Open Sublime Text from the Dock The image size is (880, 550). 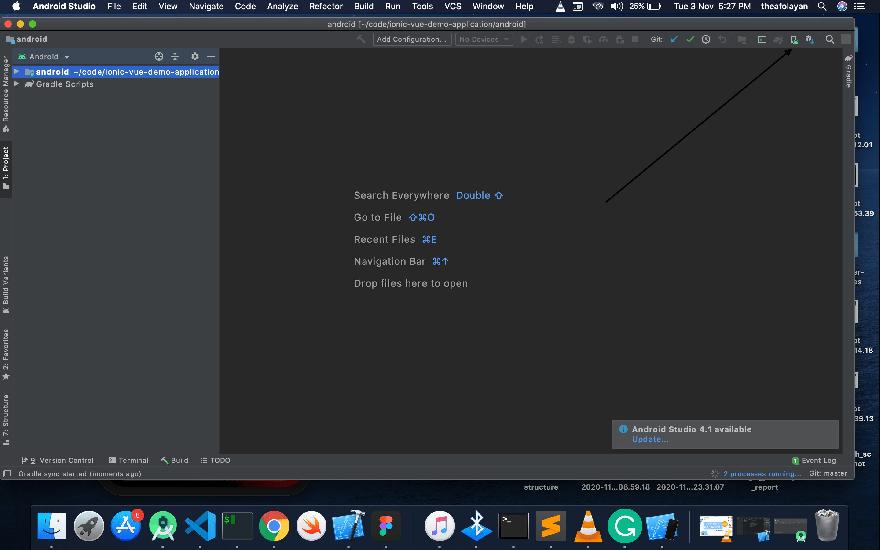point(551,526)
